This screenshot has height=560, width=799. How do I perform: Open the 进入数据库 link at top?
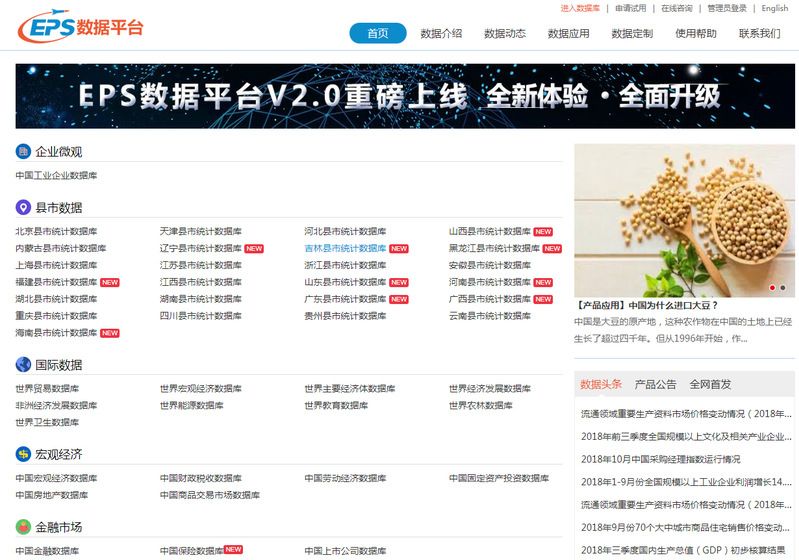[x=580, y=8]
